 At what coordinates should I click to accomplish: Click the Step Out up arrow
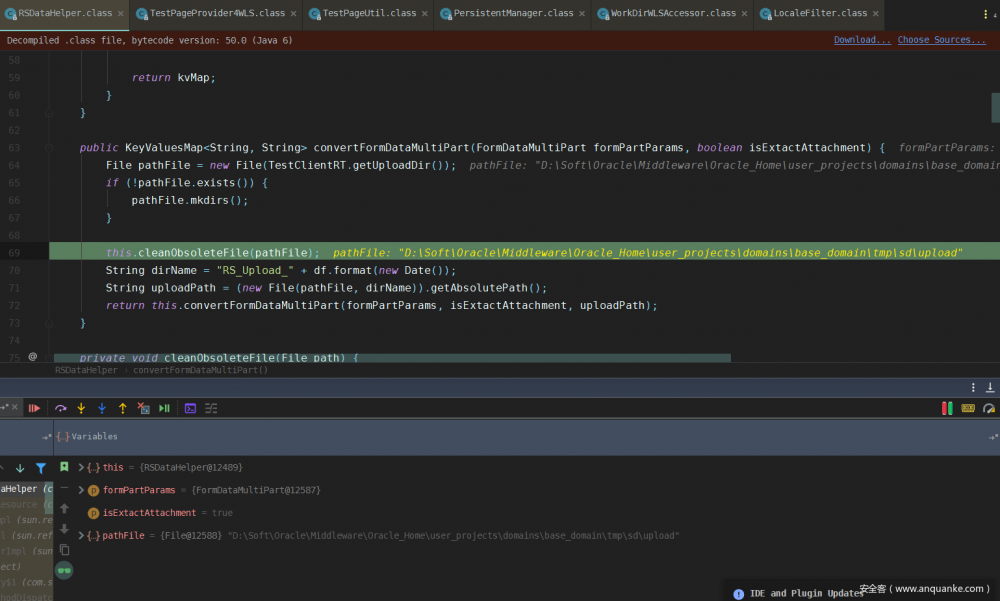tap(123, 408)
